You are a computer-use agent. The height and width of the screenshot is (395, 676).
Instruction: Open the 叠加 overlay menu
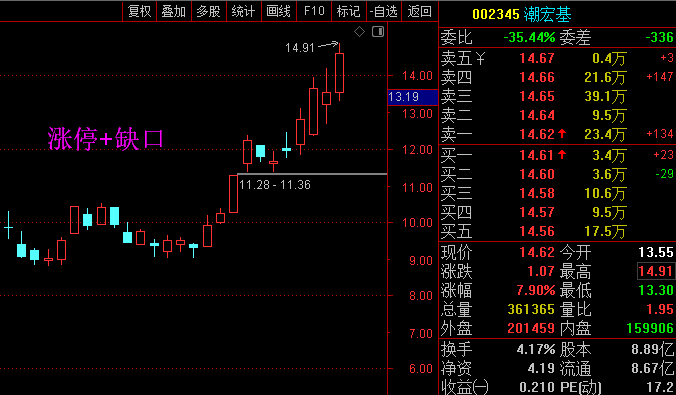(x=174, y=11)
